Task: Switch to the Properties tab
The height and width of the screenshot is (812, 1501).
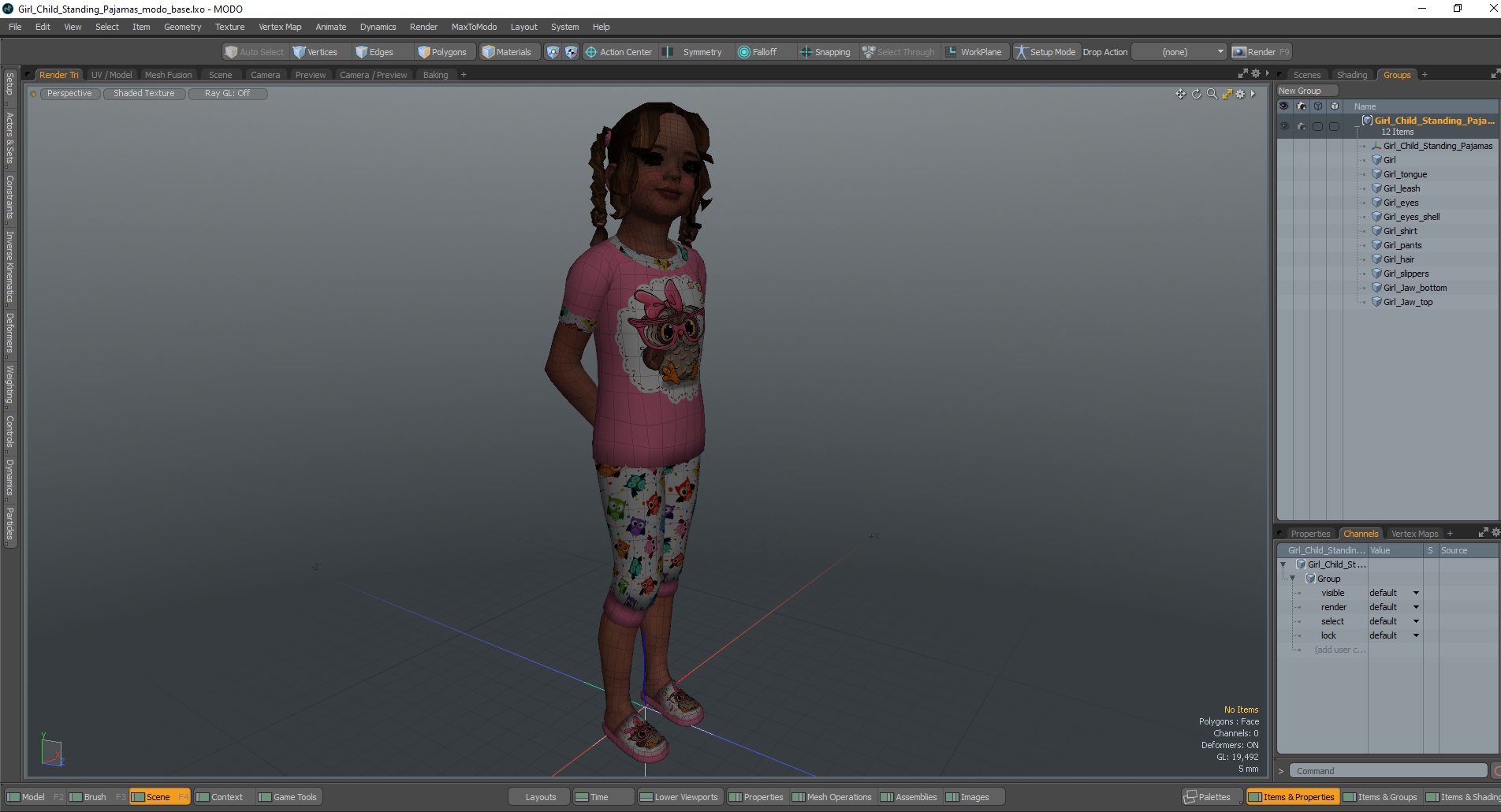Action: pyautogui.click(x=1310, y=534)
